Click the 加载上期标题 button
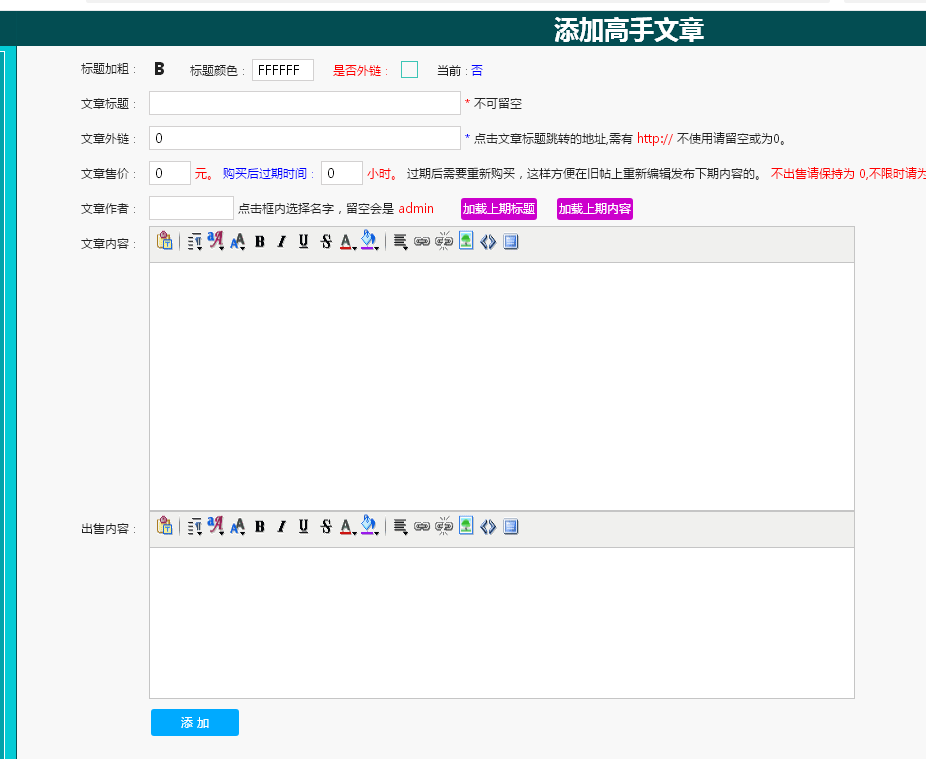 pos(499,209)
